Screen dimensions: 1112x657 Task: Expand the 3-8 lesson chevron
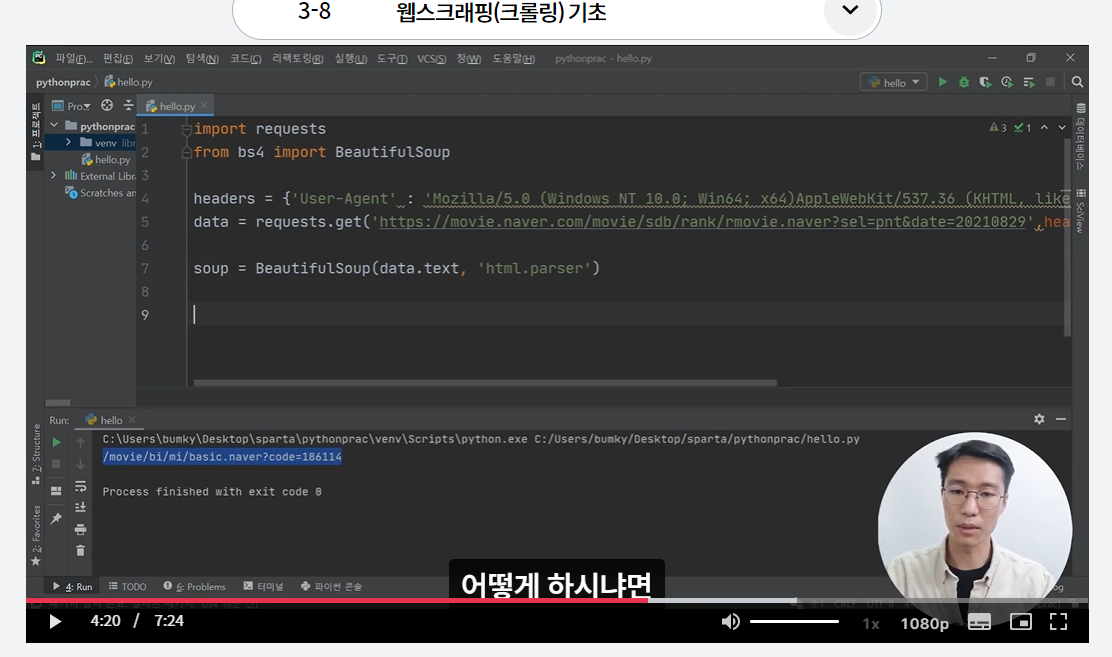tap(850, 10)
